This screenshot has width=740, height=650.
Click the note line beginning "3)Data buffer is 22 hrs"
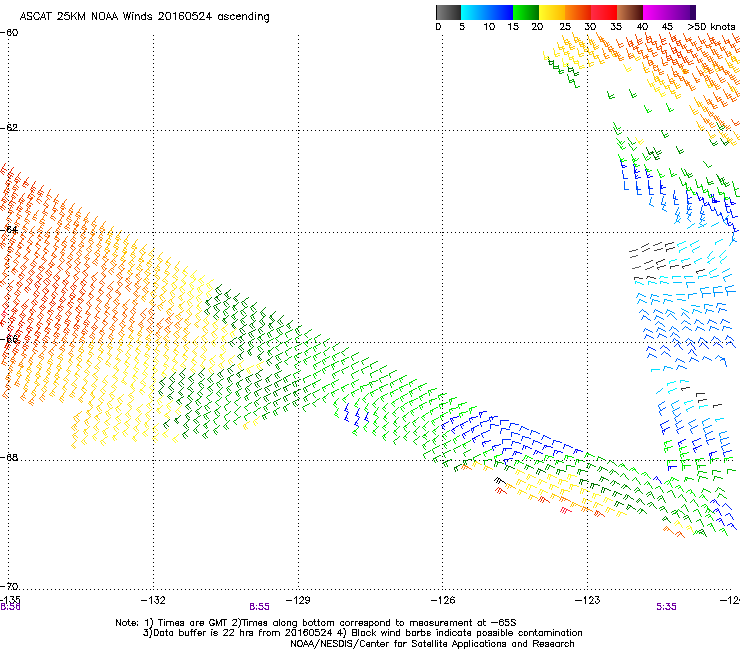tap(362, 633)
